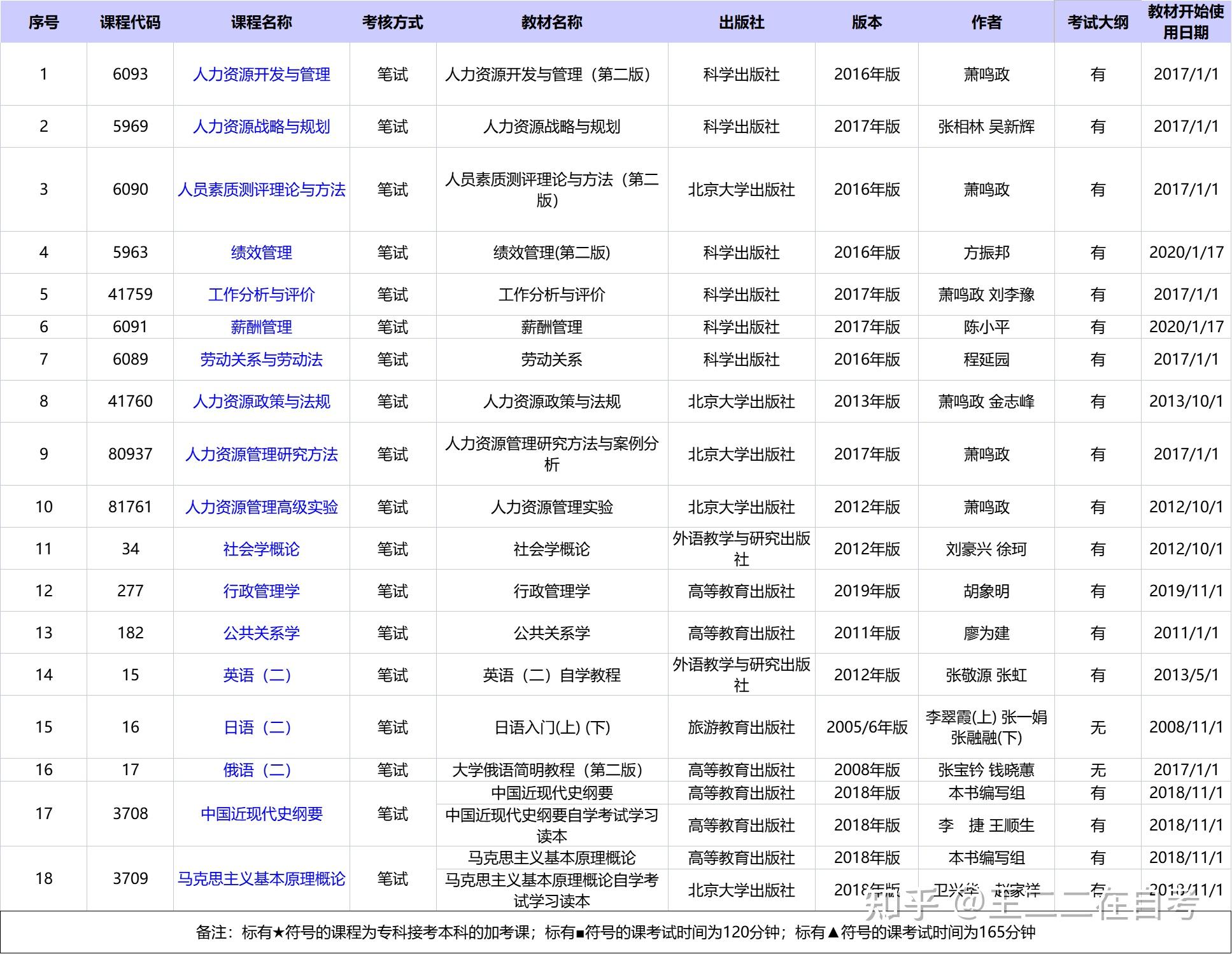Select version cell 2011年版
This screenshot has width=1232, height=954.
[867, 633]
